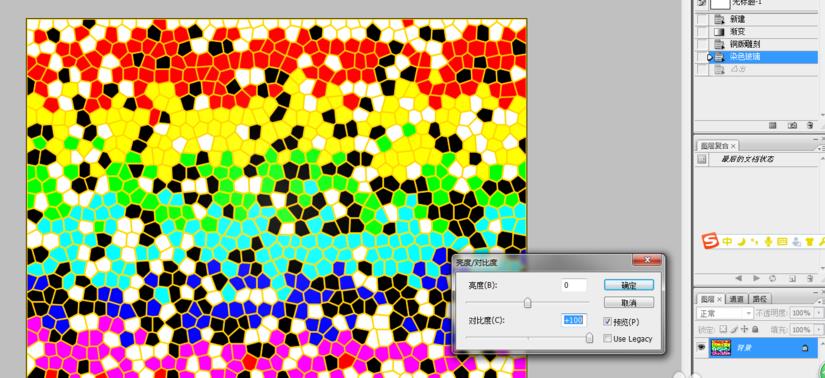Click the lock transparent pixels icon
825x378 pixels.
point(723,330)
